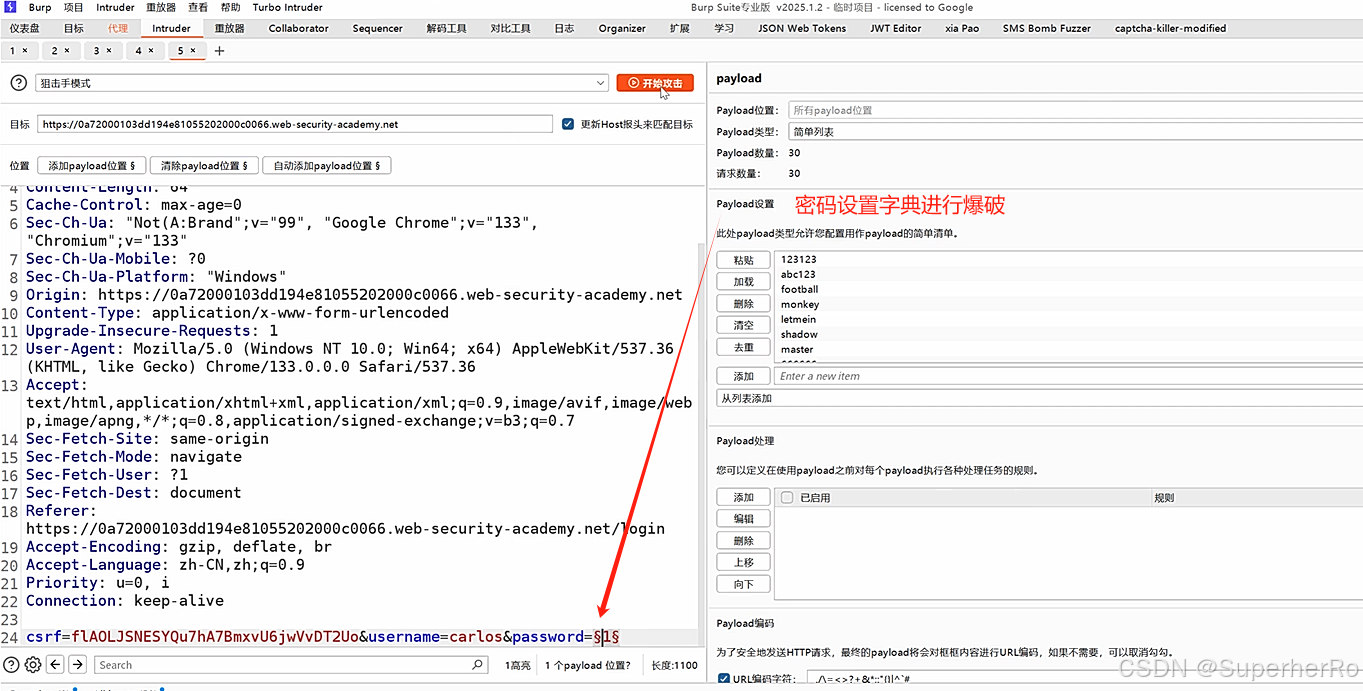Select payload item 123123 in list

tap(1069, 259)
